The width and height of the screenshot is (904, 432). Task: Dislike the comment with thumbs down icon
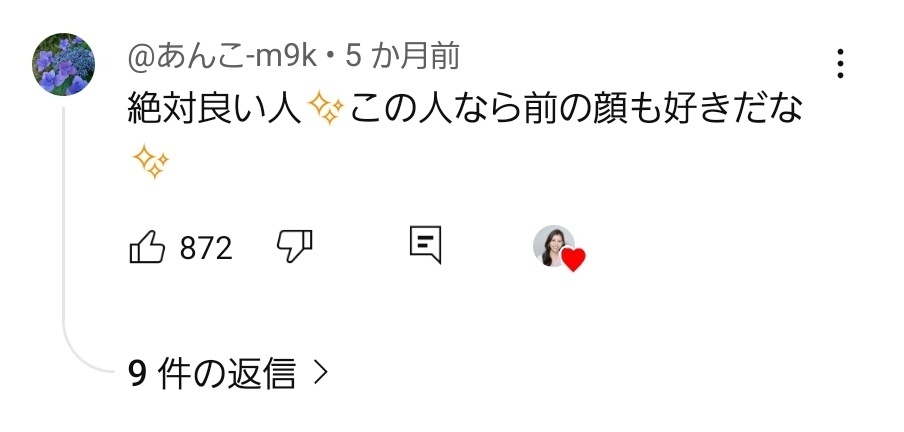[x=295, y=246]
